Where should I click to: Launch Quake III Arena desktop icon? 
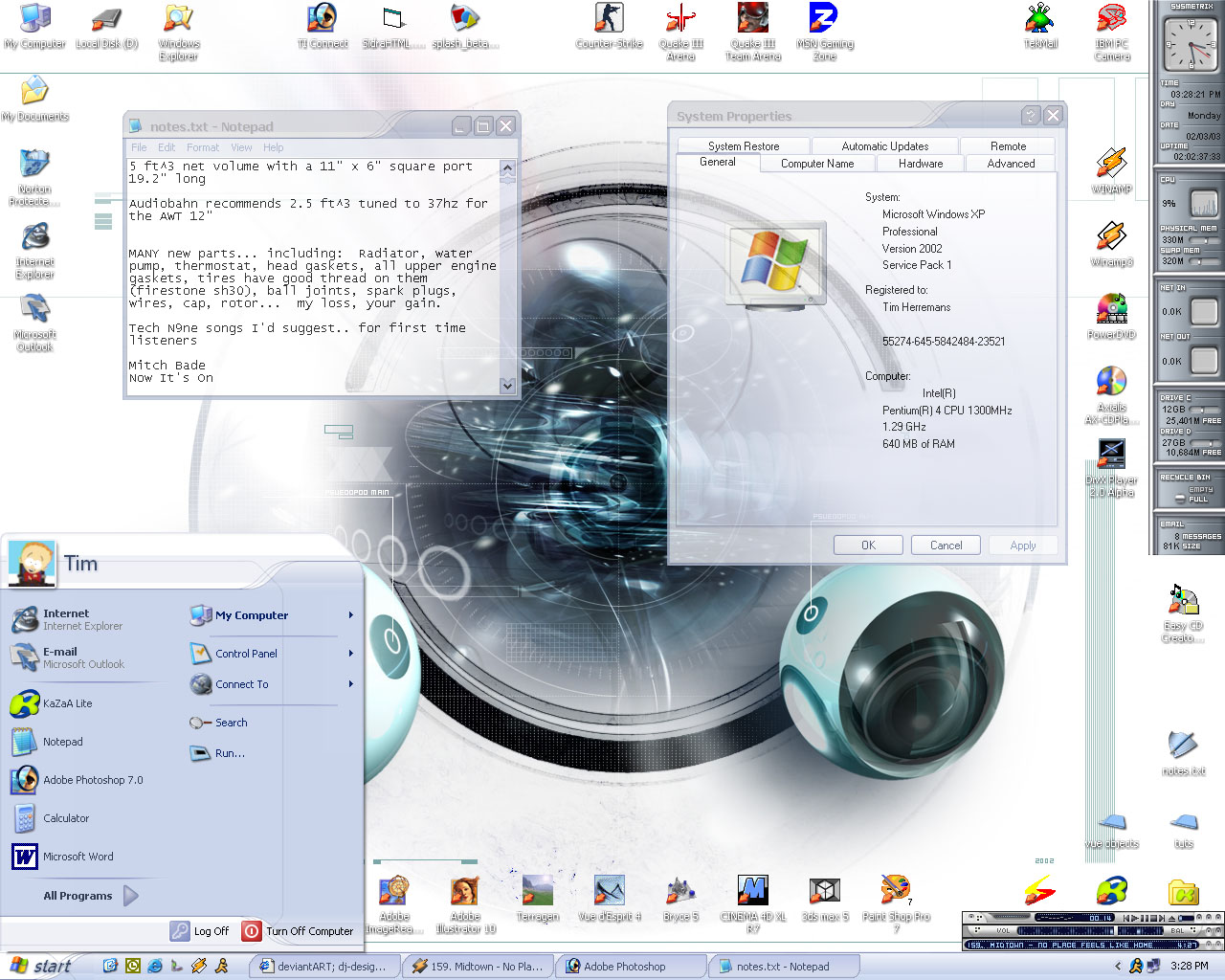pyautogui.click(x=680, y=33)
